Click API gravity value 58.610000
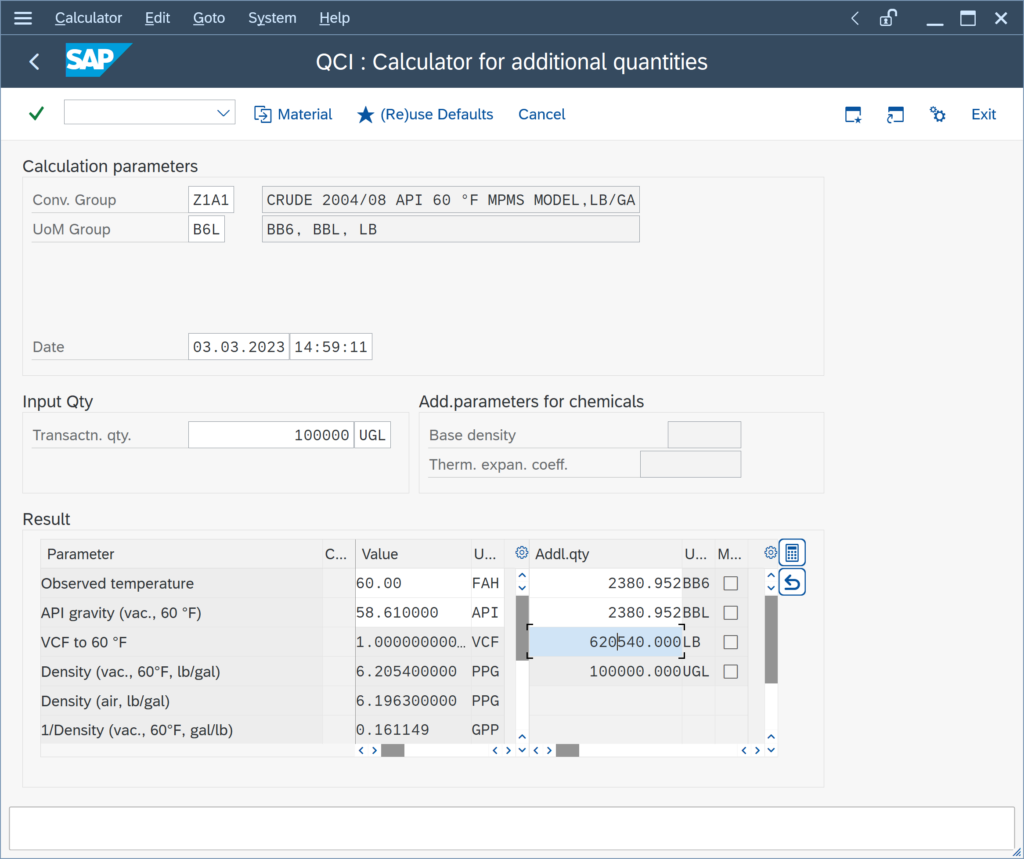Viewport: 1024px width, 859px height. [413, 613]
